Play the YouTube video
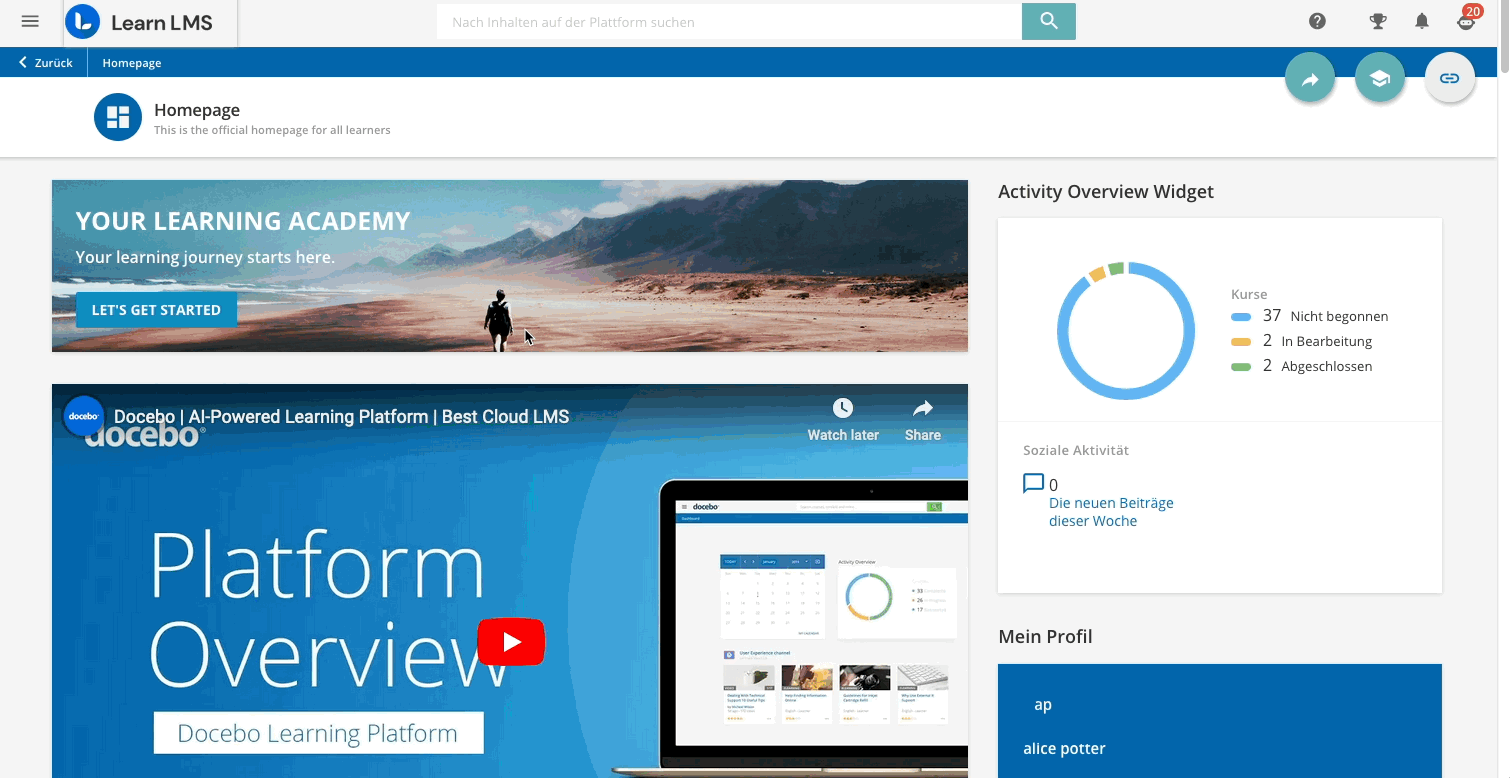Image resolution: width=1510 pixels, height=778 pixels. click(x=511, y=641)
